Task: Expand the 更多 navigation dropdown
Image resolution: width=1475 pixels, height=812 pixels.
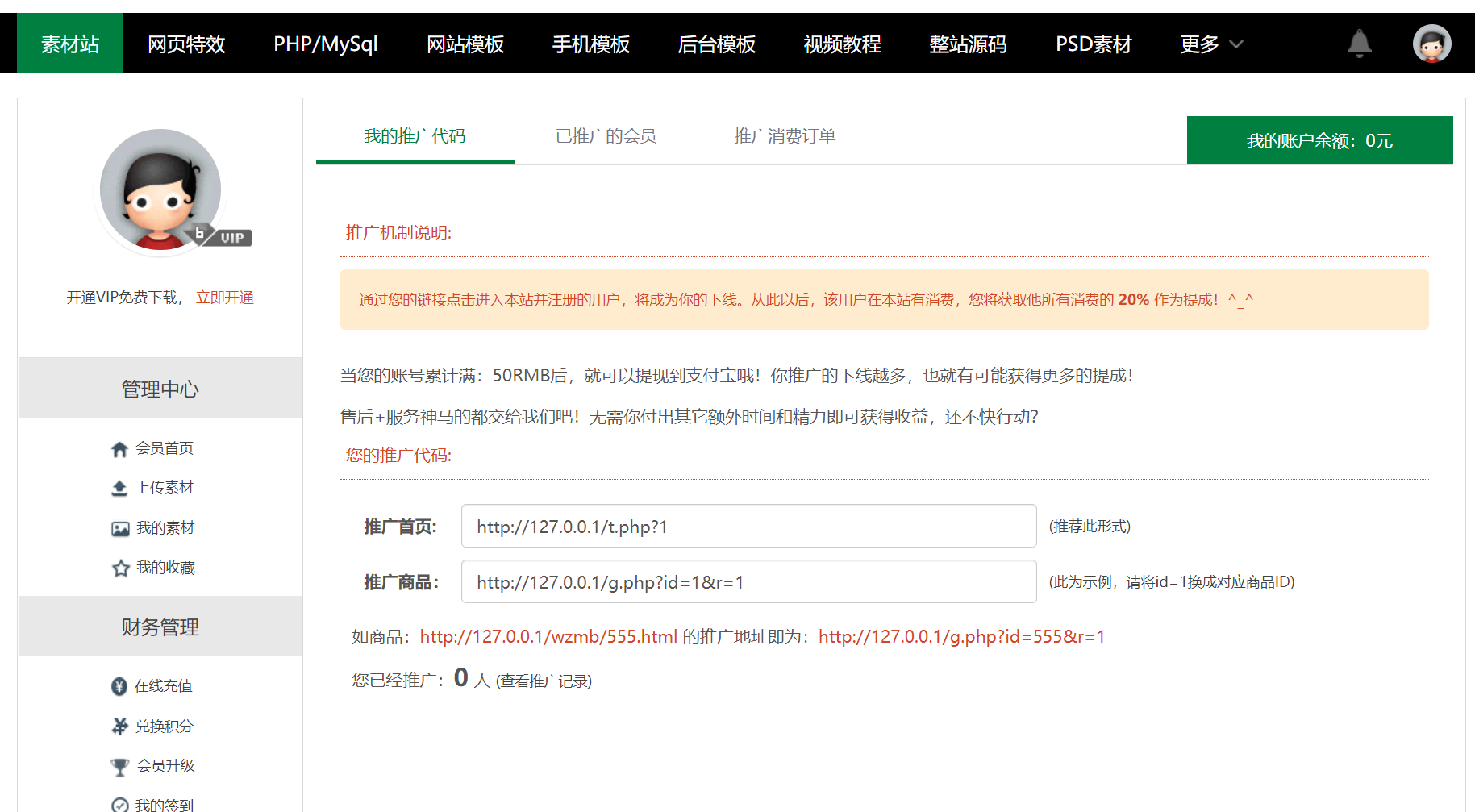Action: pyautogui.click(x=1209, y=45)
